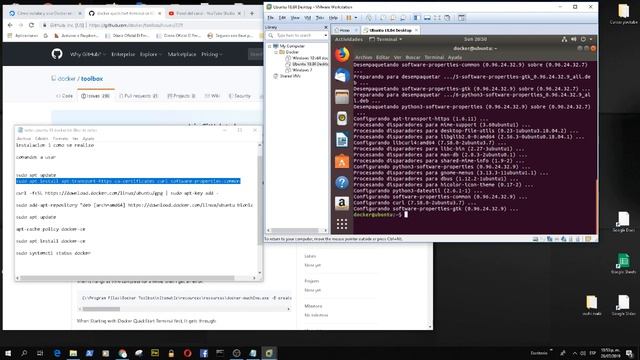Open Cursos youtube desktop folder icon
Viewport: 640px width, 360px height.
tap(623, 14)
